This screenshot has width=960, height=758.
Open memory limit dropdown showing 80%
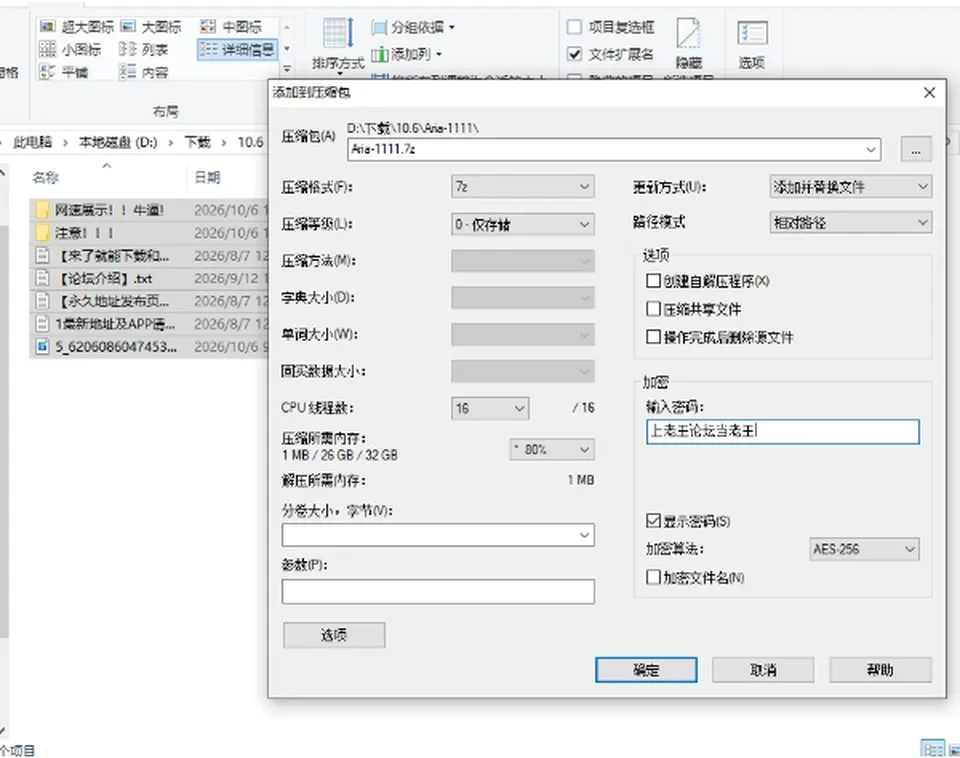552,449
